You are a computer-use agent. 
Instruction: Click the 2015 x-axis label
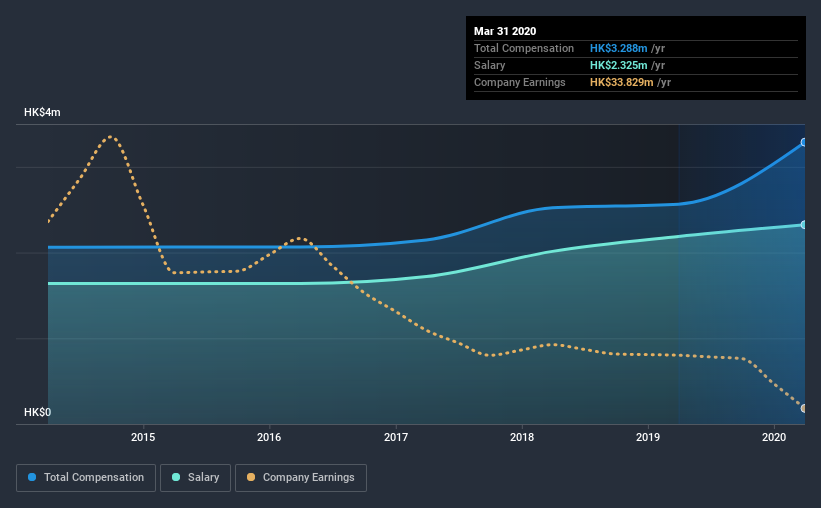(143, 437)
